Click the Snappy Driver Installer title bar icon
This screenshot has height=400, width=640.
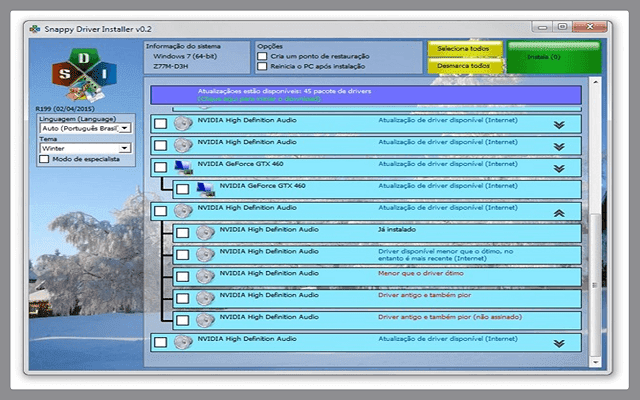pos(35,29)
